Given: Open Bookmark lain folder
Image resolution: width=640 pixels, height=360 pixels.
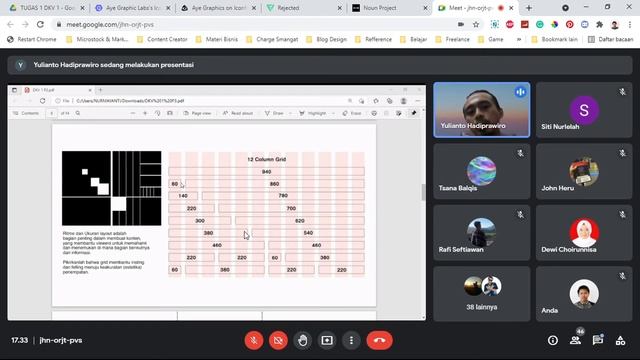Looking at the screenshot, I should (554, 39).
